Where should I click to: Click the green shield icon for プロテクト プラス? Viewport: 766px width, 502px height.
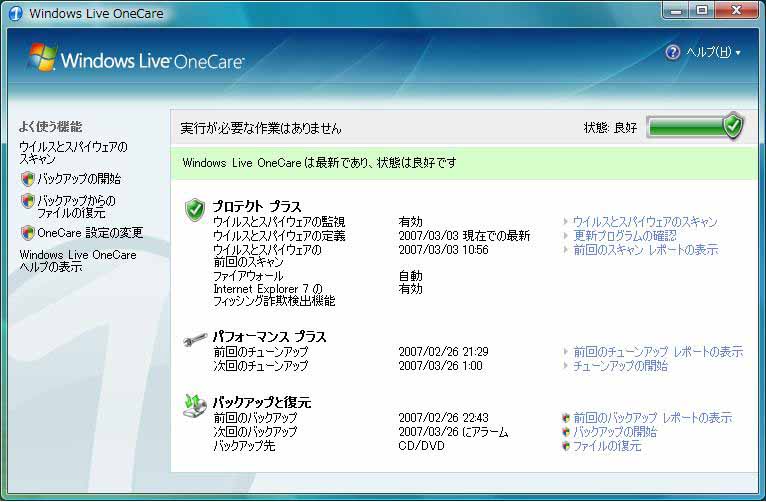tap(195, 210)
